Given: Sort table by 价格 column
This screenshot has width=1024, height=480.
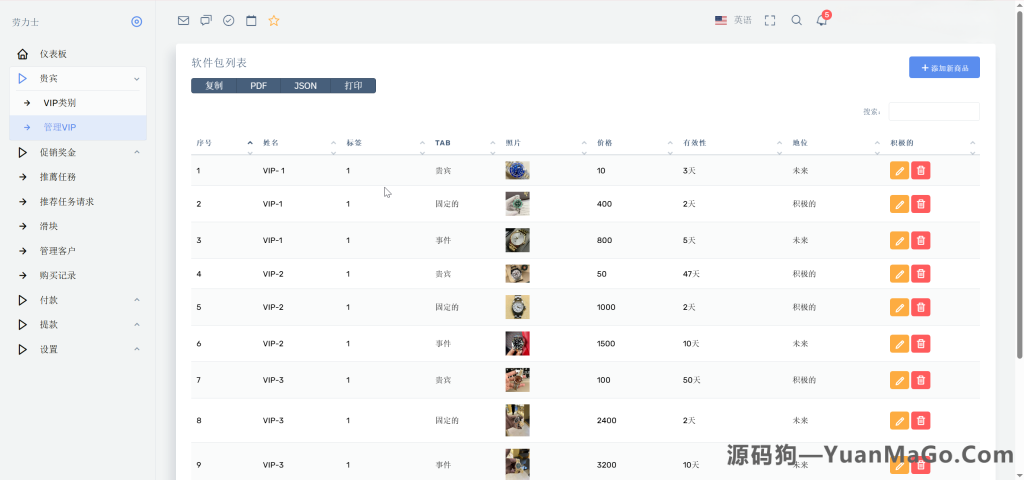Looking at the screenshot, I should pyautogui.click(x=635, y=143).
